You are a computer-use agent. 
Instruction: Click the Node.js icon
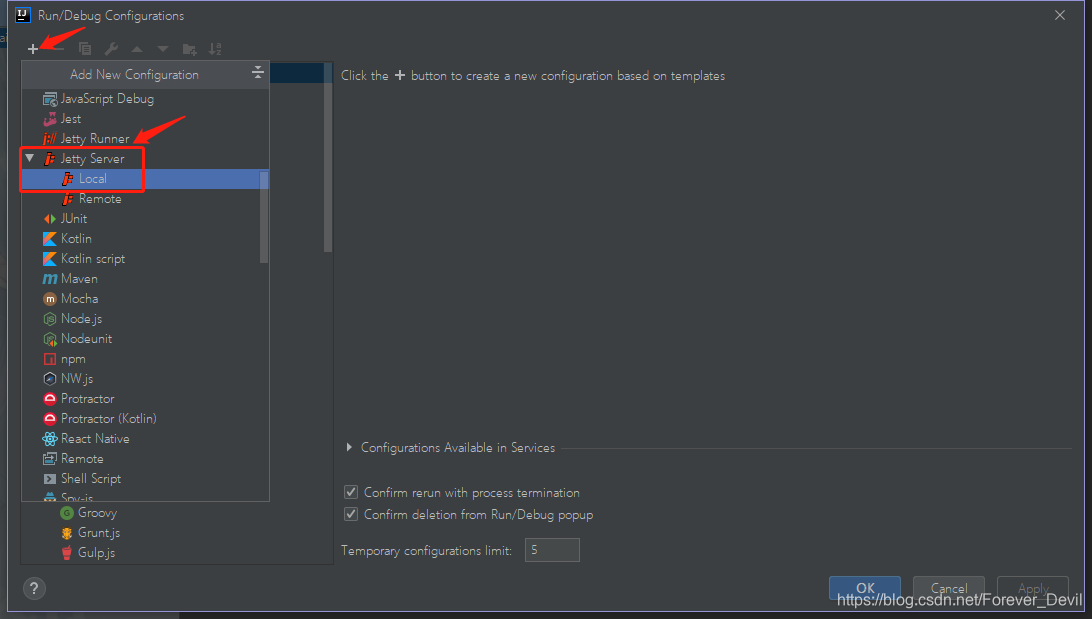coord(50,319)
